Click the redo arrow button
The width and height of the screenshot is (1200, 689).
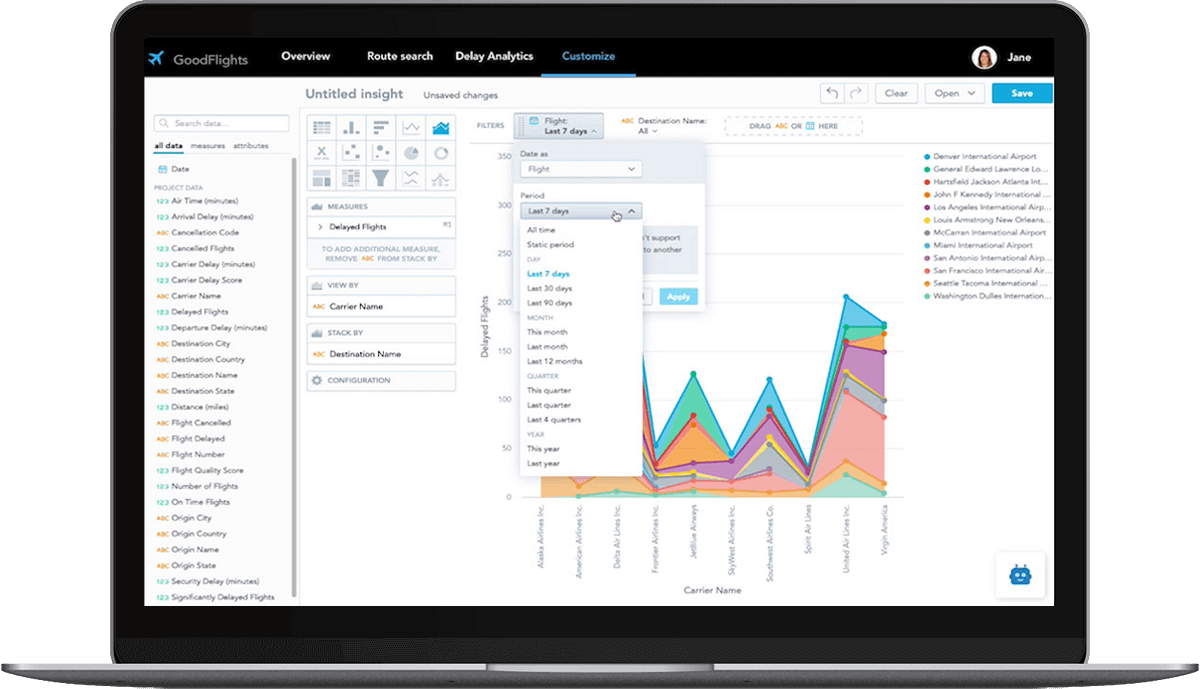(855, 93)
